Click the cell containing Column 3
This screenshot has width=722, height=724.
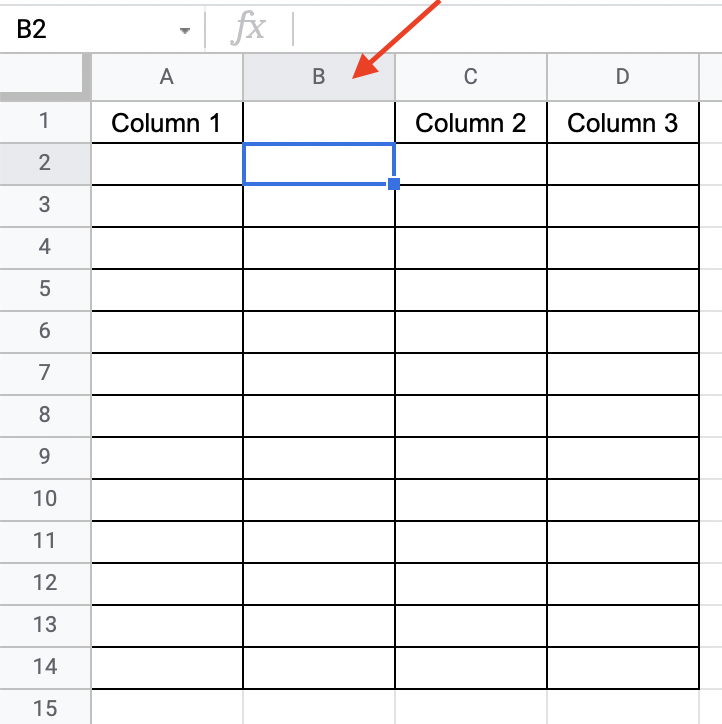point(623,123)
